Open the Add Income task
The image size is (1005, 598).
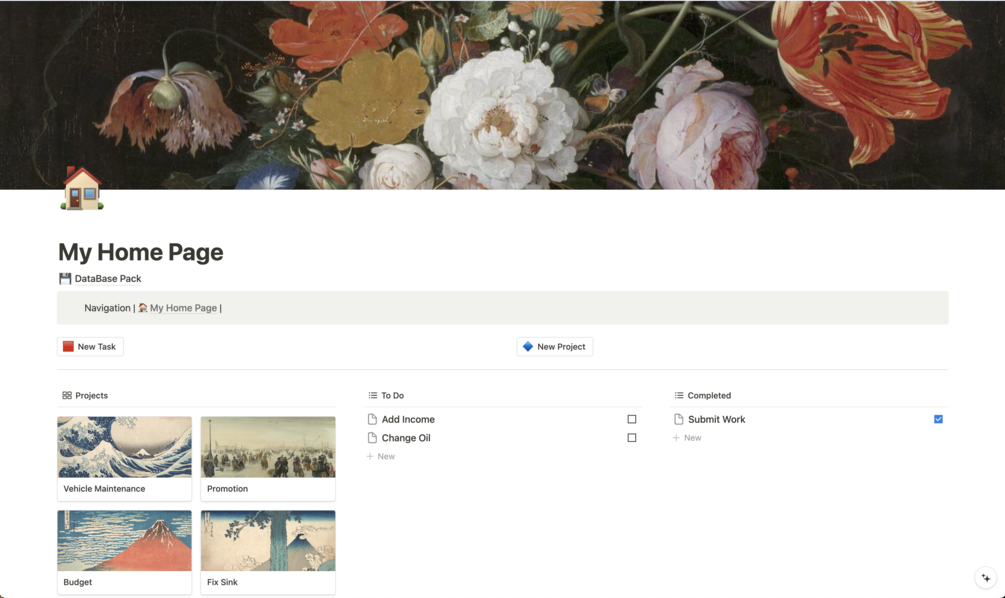pyautogui.click(x=408, y=419)
